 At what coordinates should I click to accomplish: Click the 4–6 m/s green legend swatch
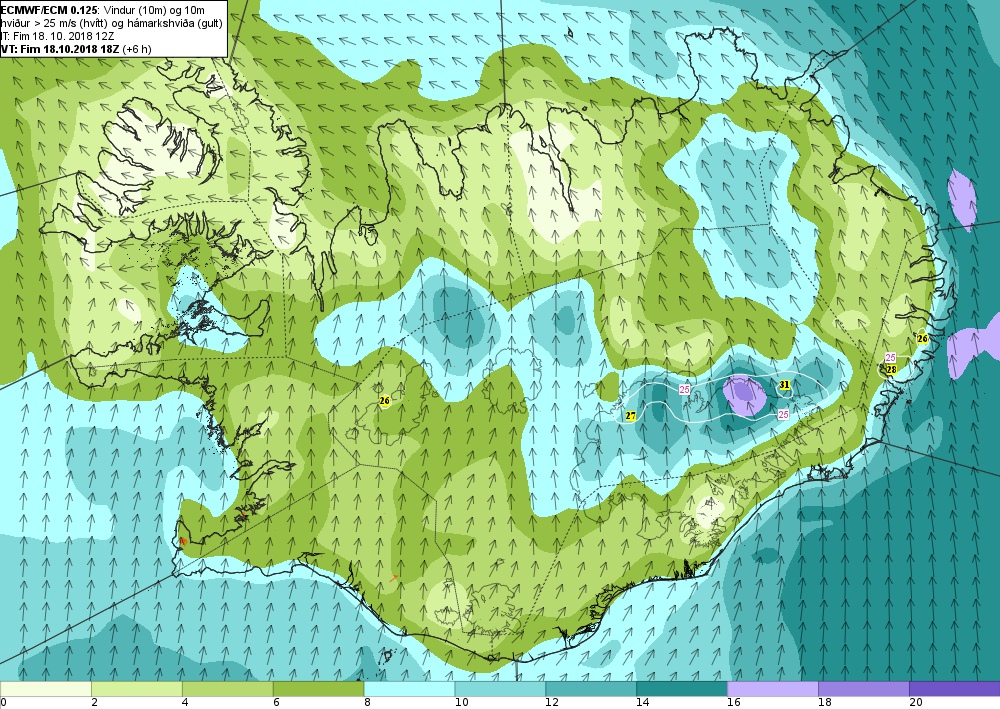coord(228,689)
